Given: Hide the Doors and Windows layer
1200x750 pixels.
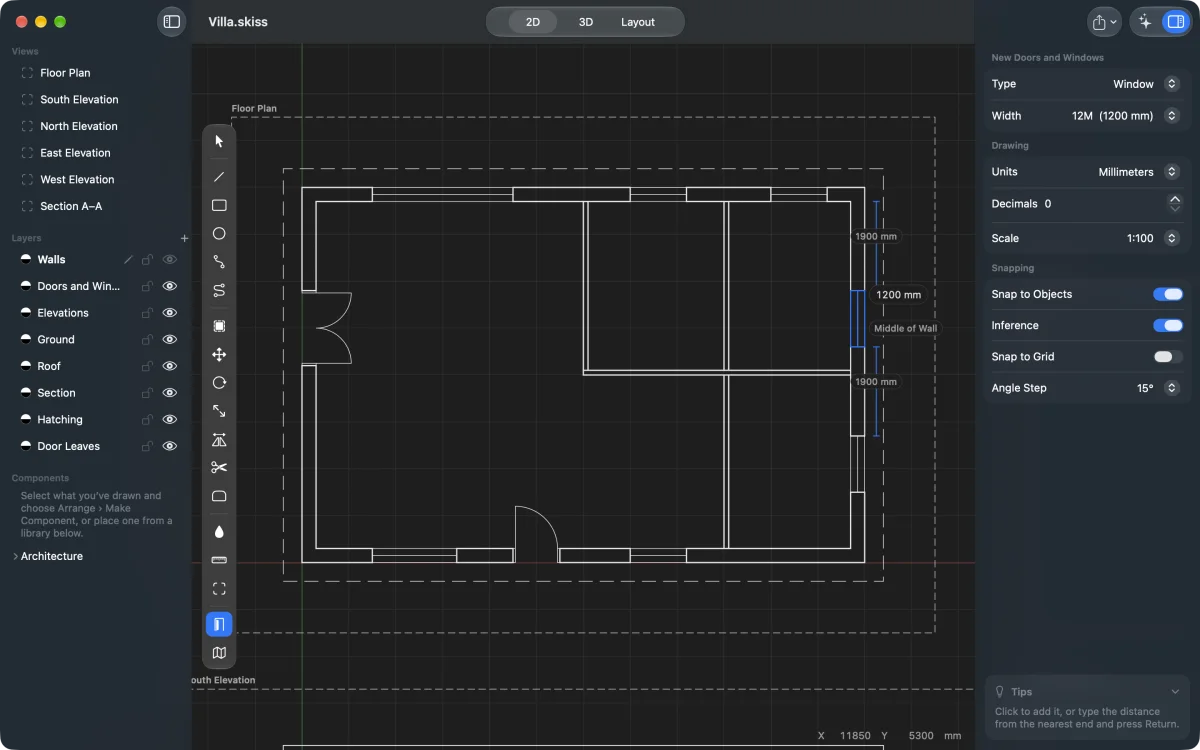Looking at the screenshot, I should [x=170, y=286].
